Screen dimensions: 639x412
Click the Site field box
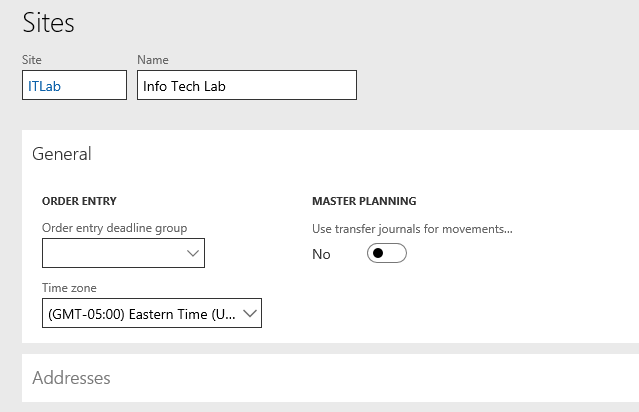(75, 85)
